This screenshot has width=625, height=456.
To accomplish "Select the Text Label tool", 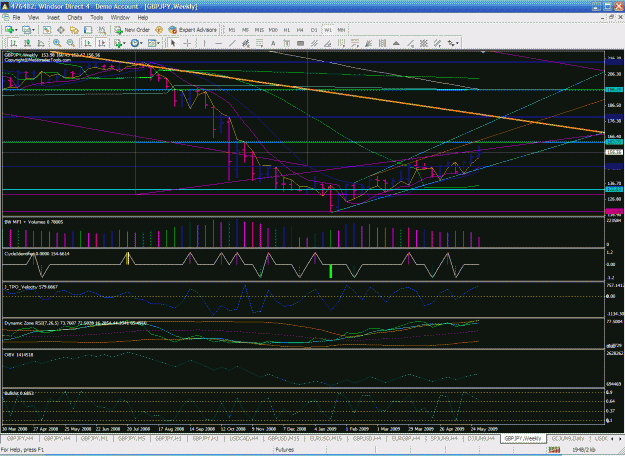I will tap(287, 43).
